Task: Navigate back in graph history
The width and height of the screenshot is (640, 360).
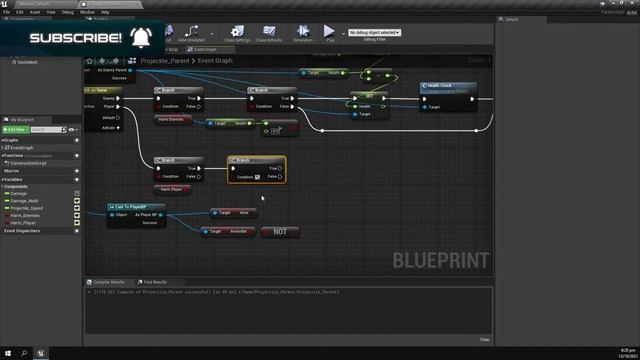Action: [102, 61]
